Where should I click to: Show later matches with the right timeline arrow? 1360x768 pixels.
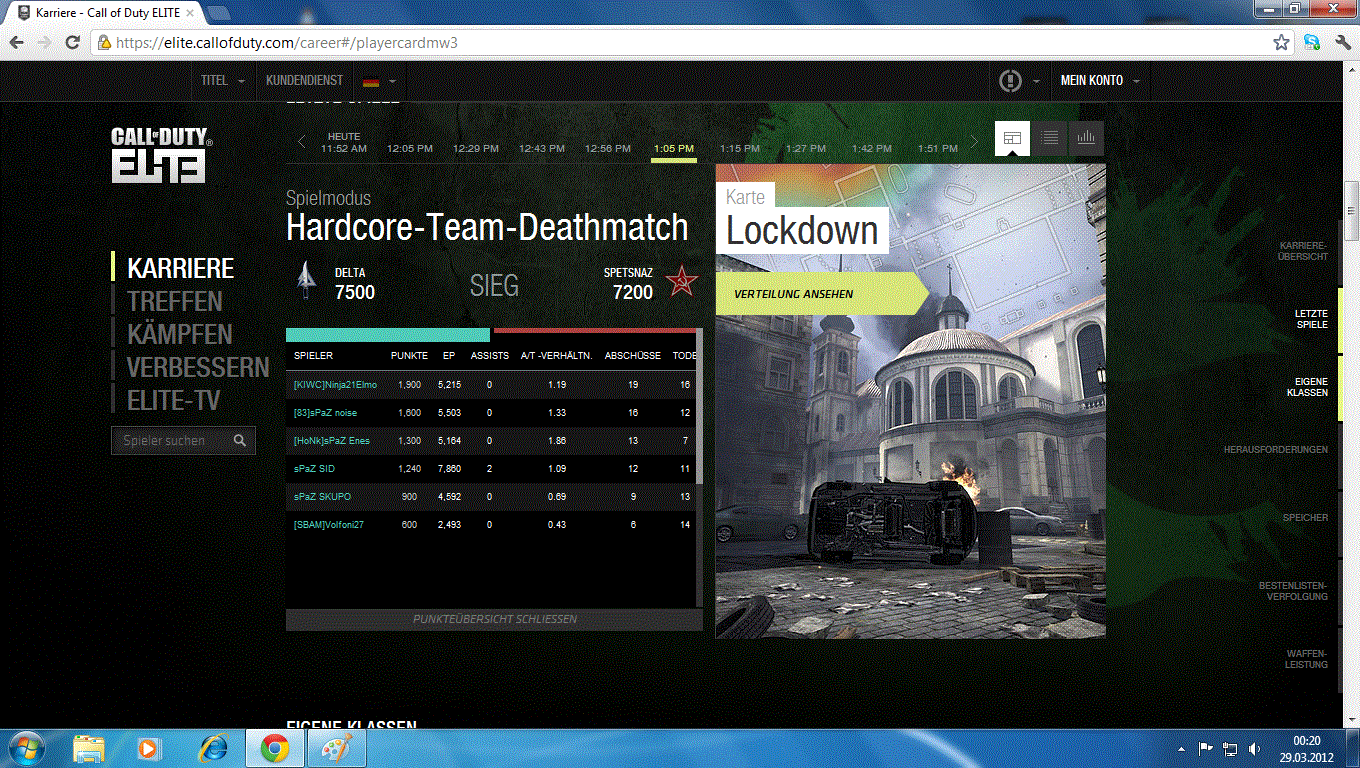(975, 142)
